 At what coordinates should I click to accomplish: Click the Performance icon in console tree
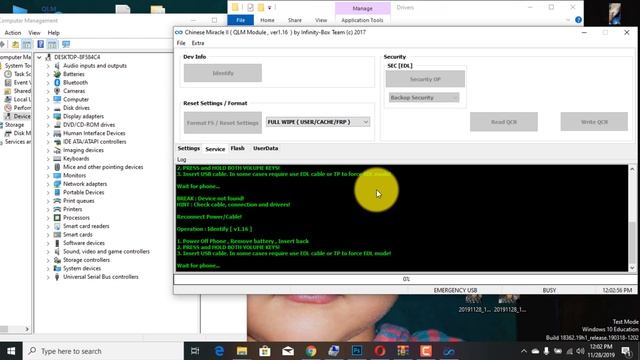coord(8,108)
